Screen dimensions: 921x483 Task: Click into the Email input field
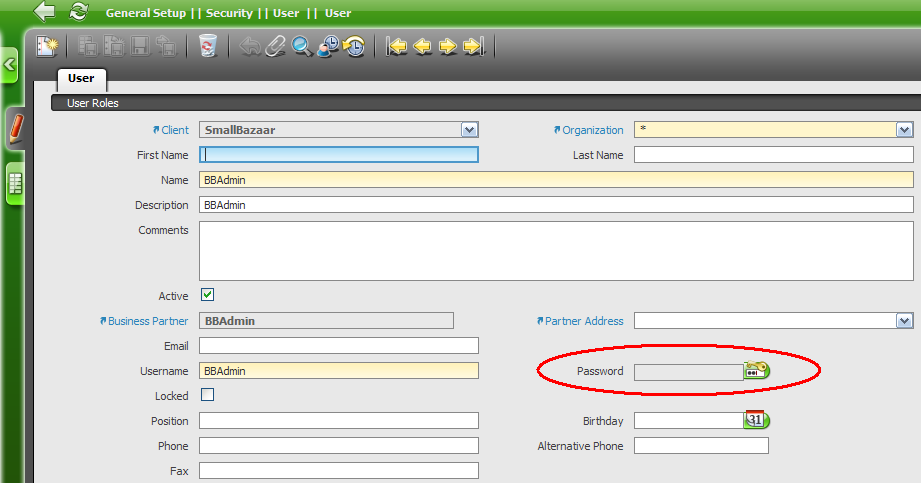click(x=339, y=346)
